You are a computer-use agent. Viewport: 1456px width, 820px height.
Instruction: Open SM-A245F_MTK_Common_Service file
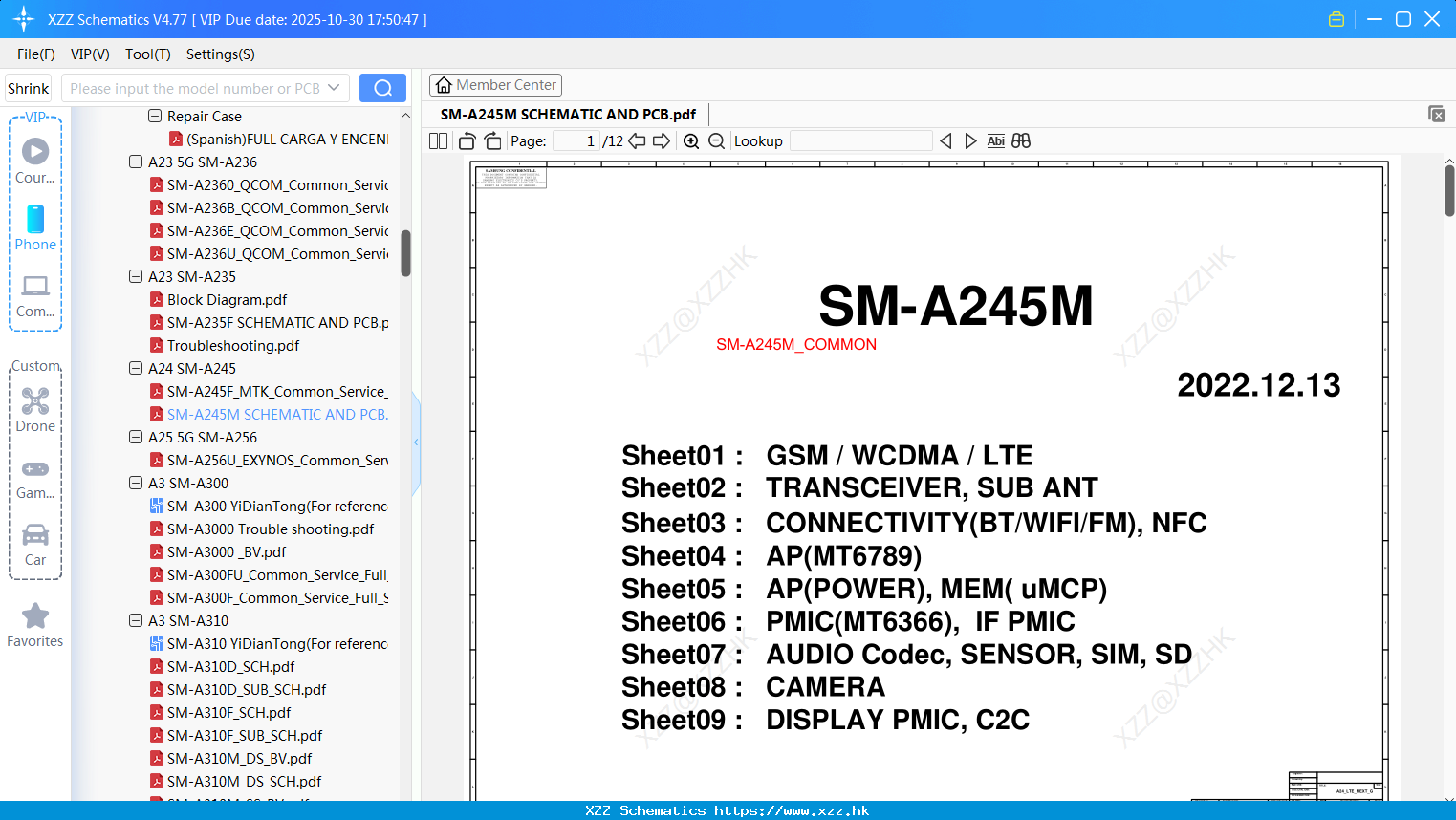tap(269, 391)
